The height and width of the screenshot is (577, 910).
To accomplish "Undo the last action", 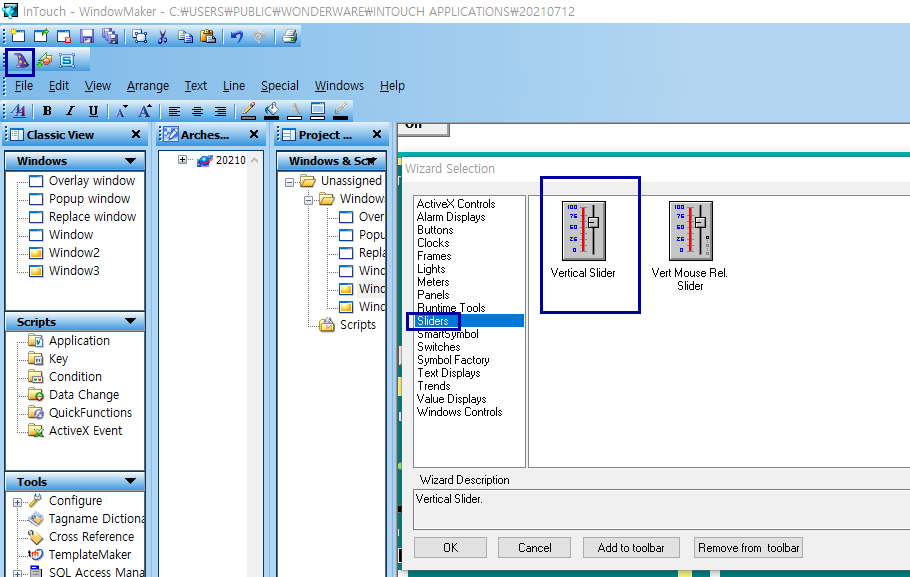I will tap(237, 37).
